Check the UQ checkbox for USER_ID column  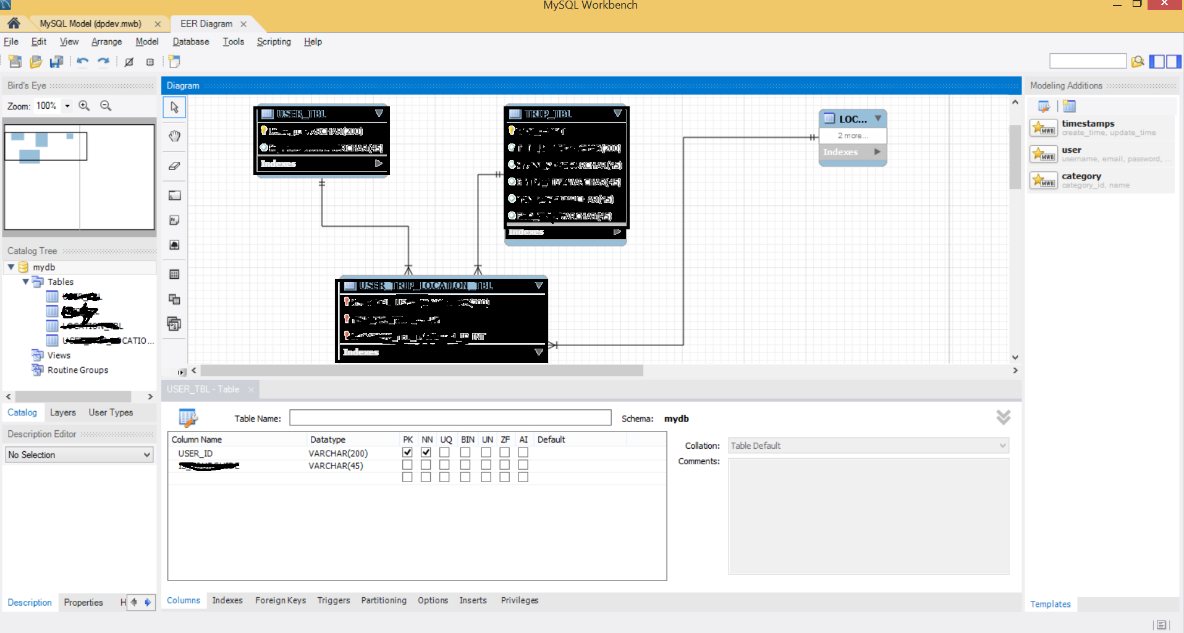445,452
